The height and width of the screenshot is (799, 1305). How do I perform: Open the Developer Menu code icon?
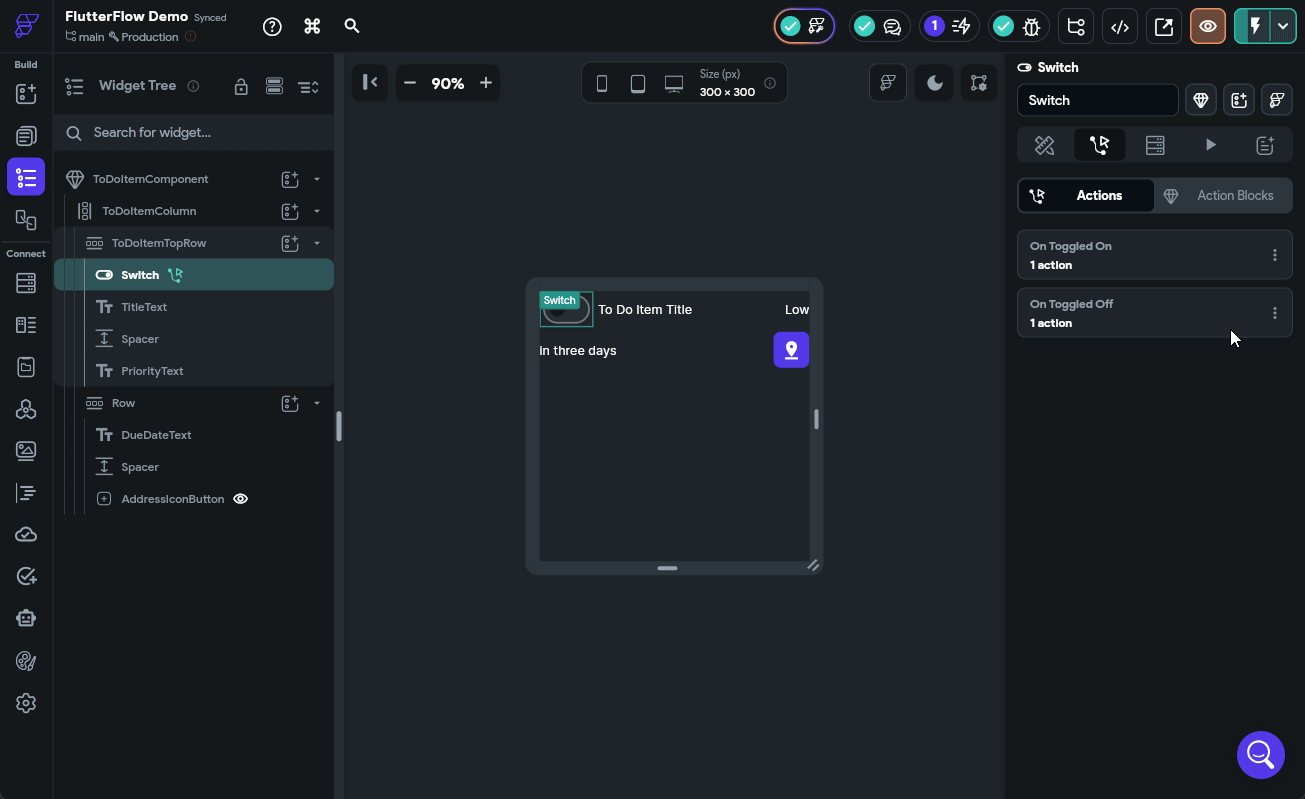[x=1120, y=27]
